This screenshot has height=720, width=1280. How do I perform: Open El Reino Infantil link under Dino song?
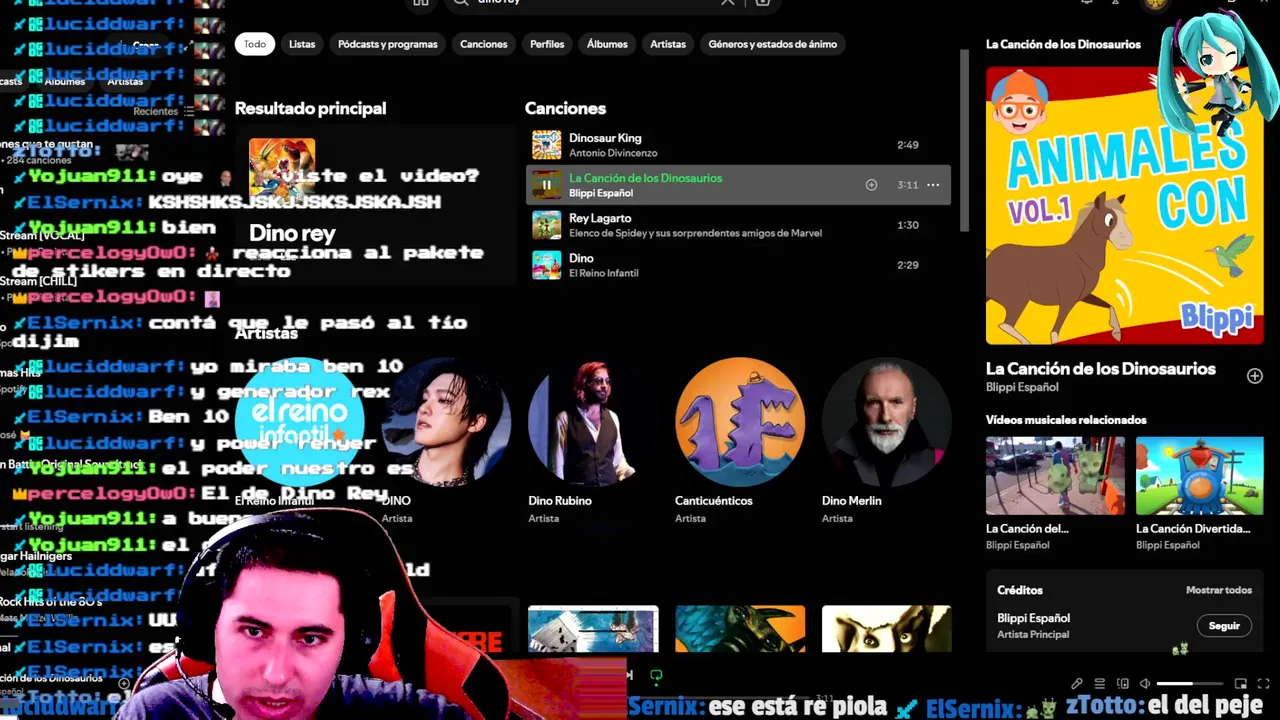[603, 273]
